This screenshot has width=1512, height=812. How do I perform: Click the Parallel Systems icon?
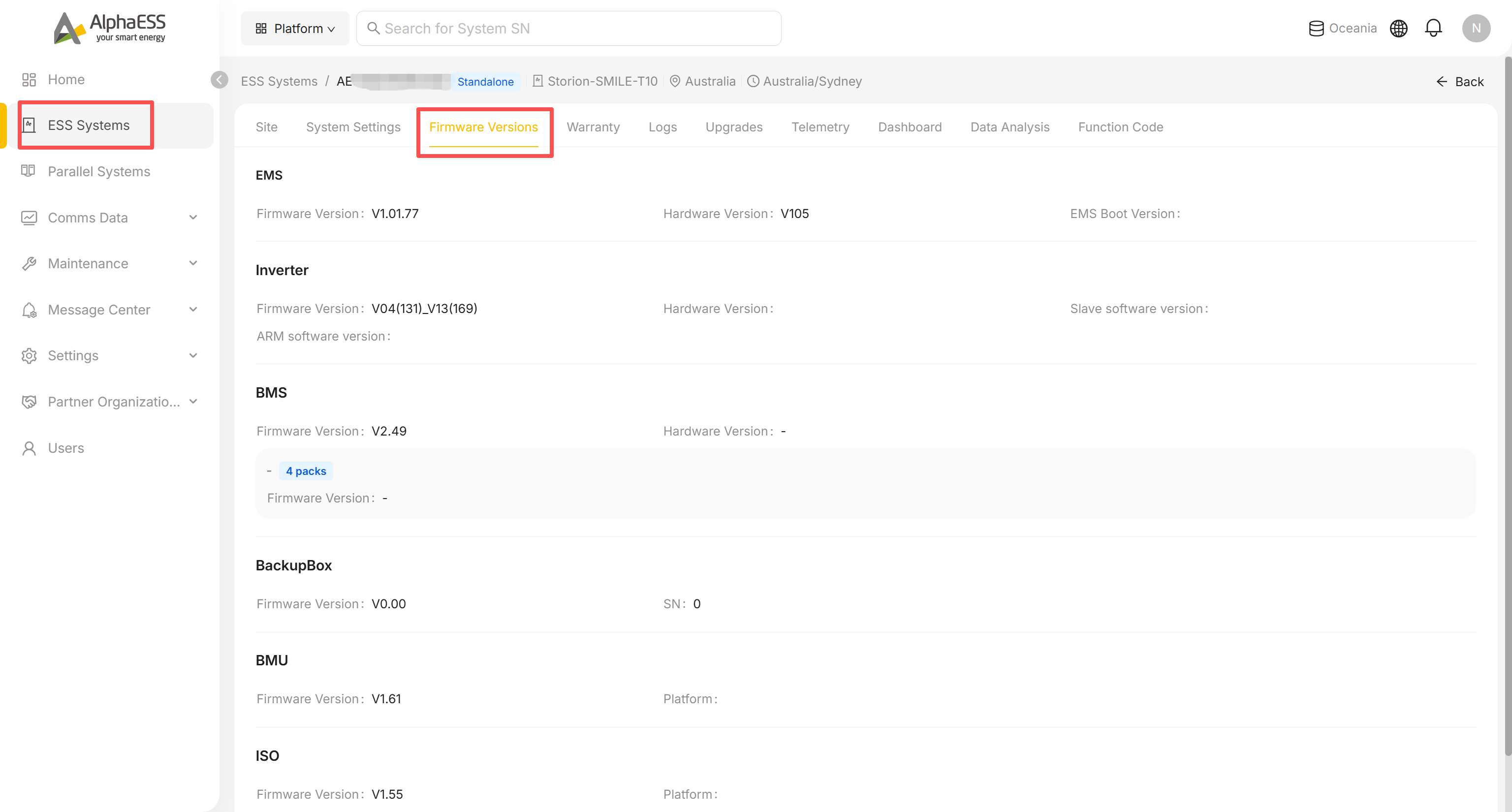[x=28, y=171]
